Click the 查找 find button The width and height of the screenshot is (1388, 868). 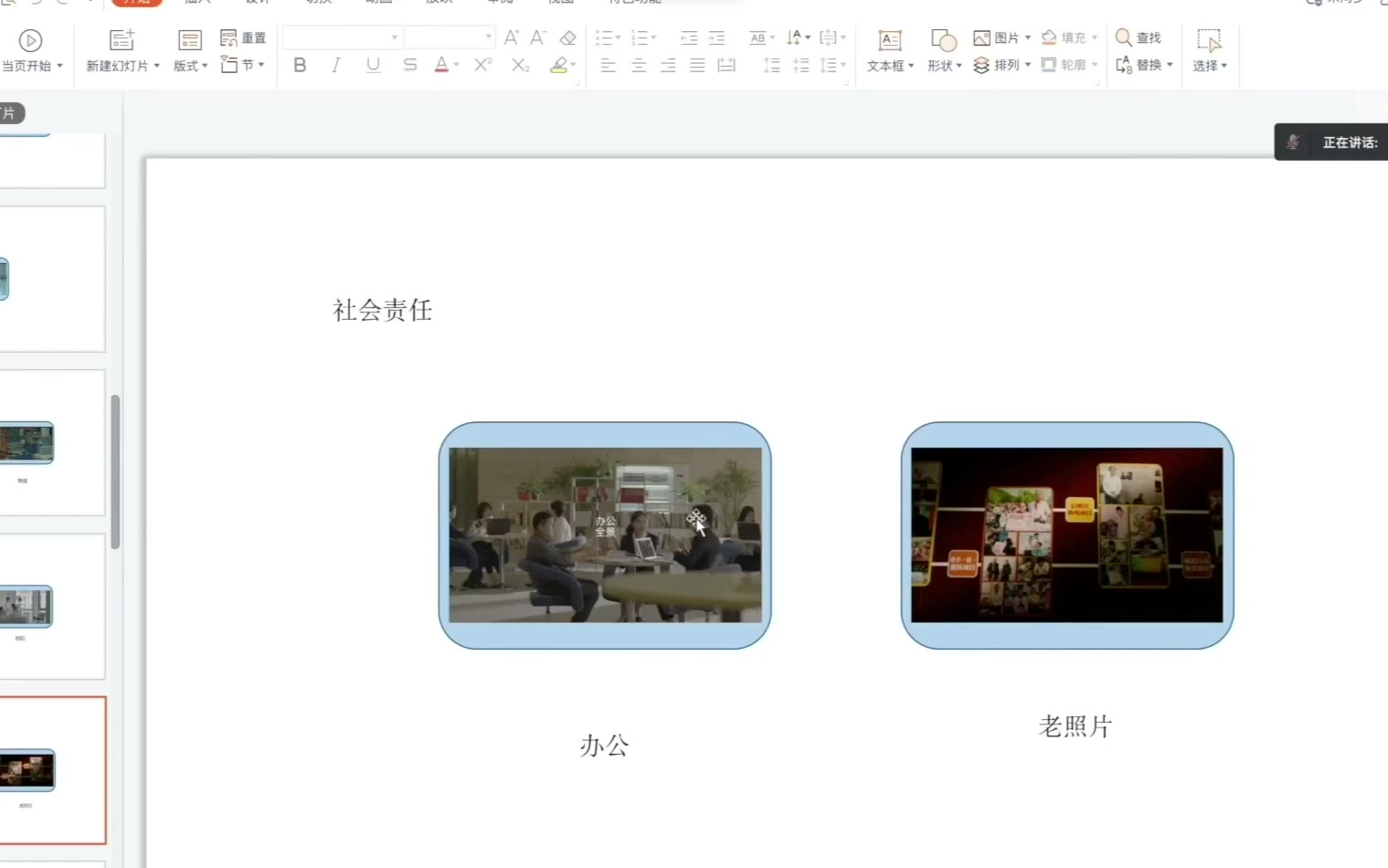coord(1139,37)
